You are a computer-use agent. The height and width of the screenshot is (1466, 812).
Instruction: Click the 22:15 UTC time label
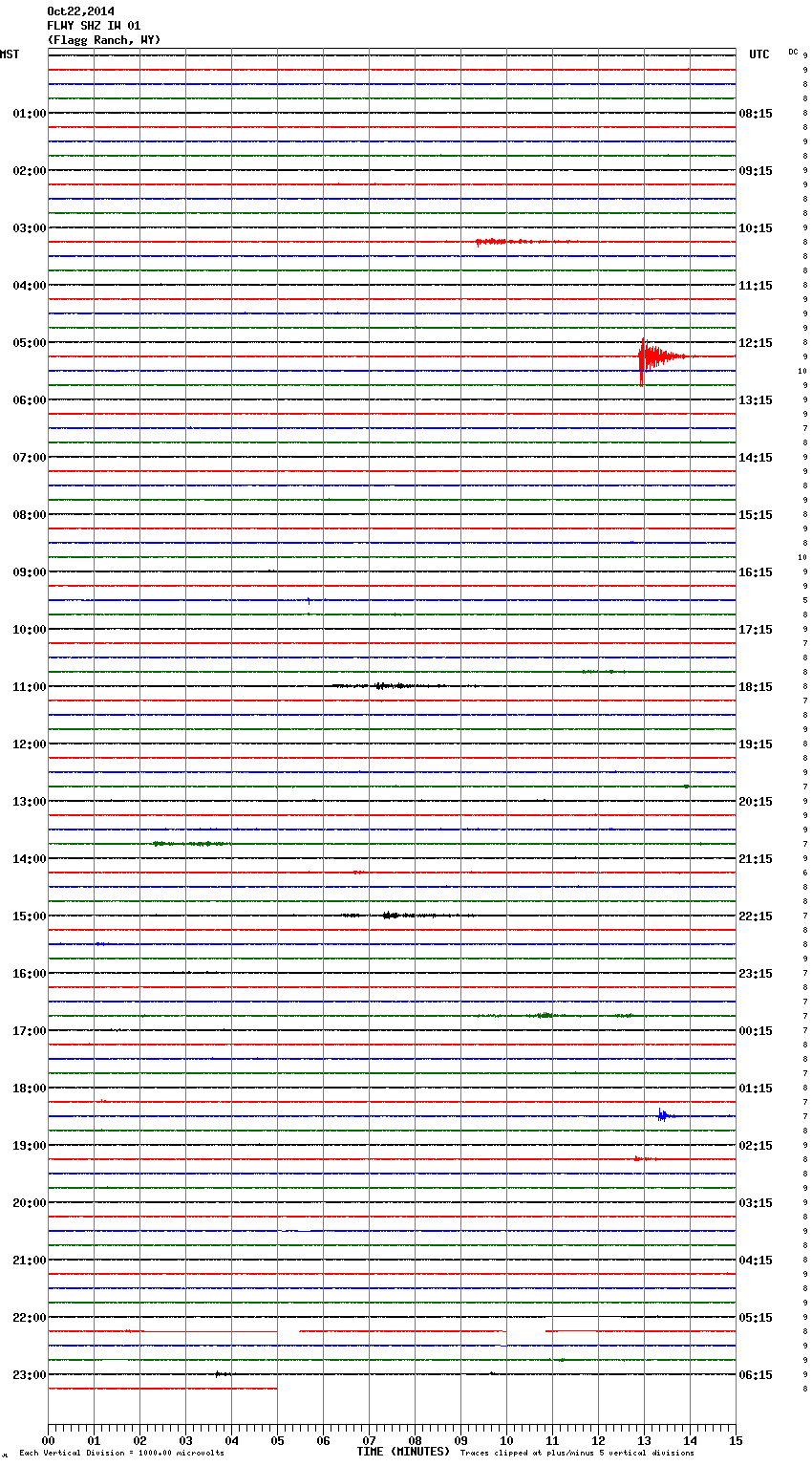756,916
